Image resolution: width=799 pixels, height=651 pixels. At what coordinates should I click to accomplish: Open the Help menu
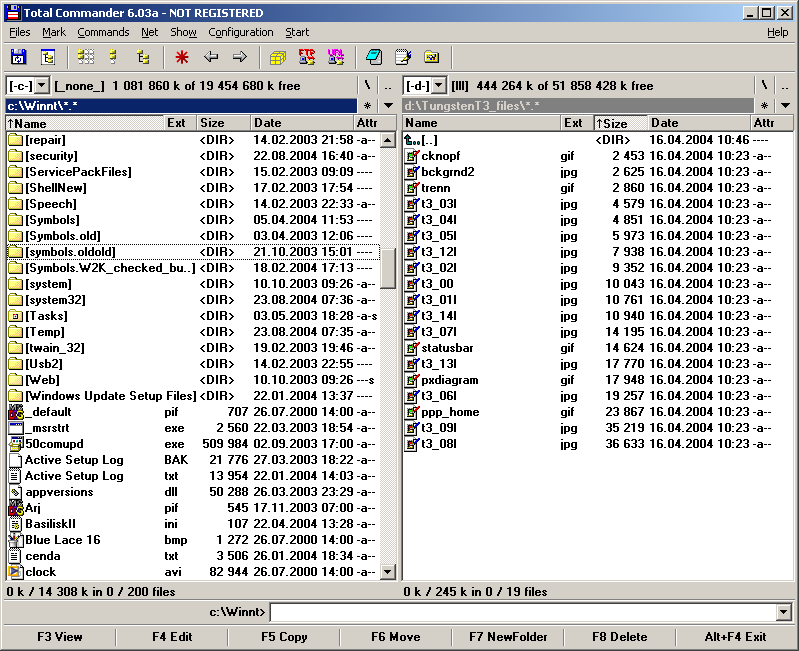[778, 32]
